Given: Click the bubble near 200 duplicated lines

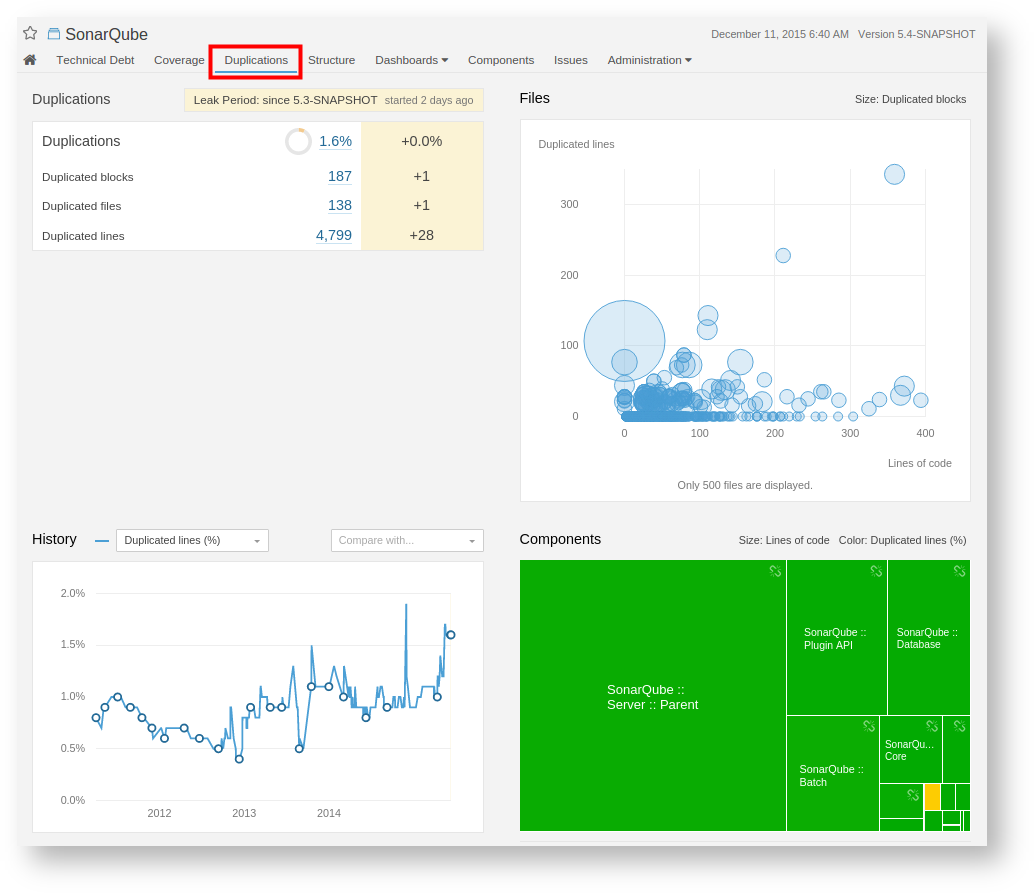Looking at the screenshot, I should 783,256.
